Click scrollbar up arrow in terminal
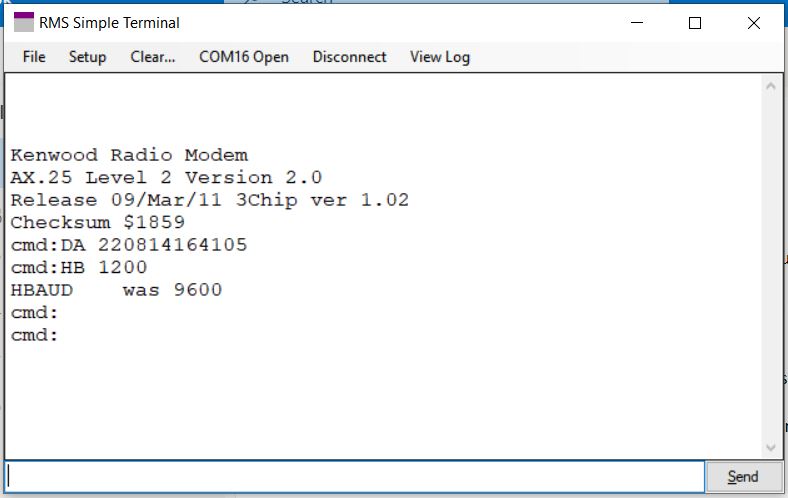788x498 pixels. click(x=770, y=86)
